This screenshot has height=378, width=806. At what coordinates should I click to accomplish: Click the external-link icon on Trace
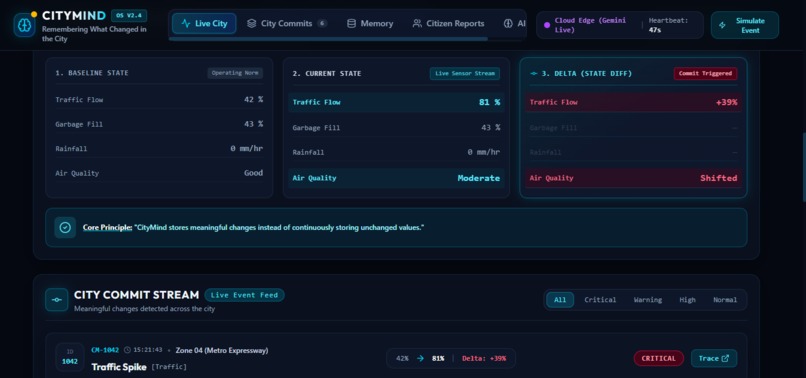[725, 358]
